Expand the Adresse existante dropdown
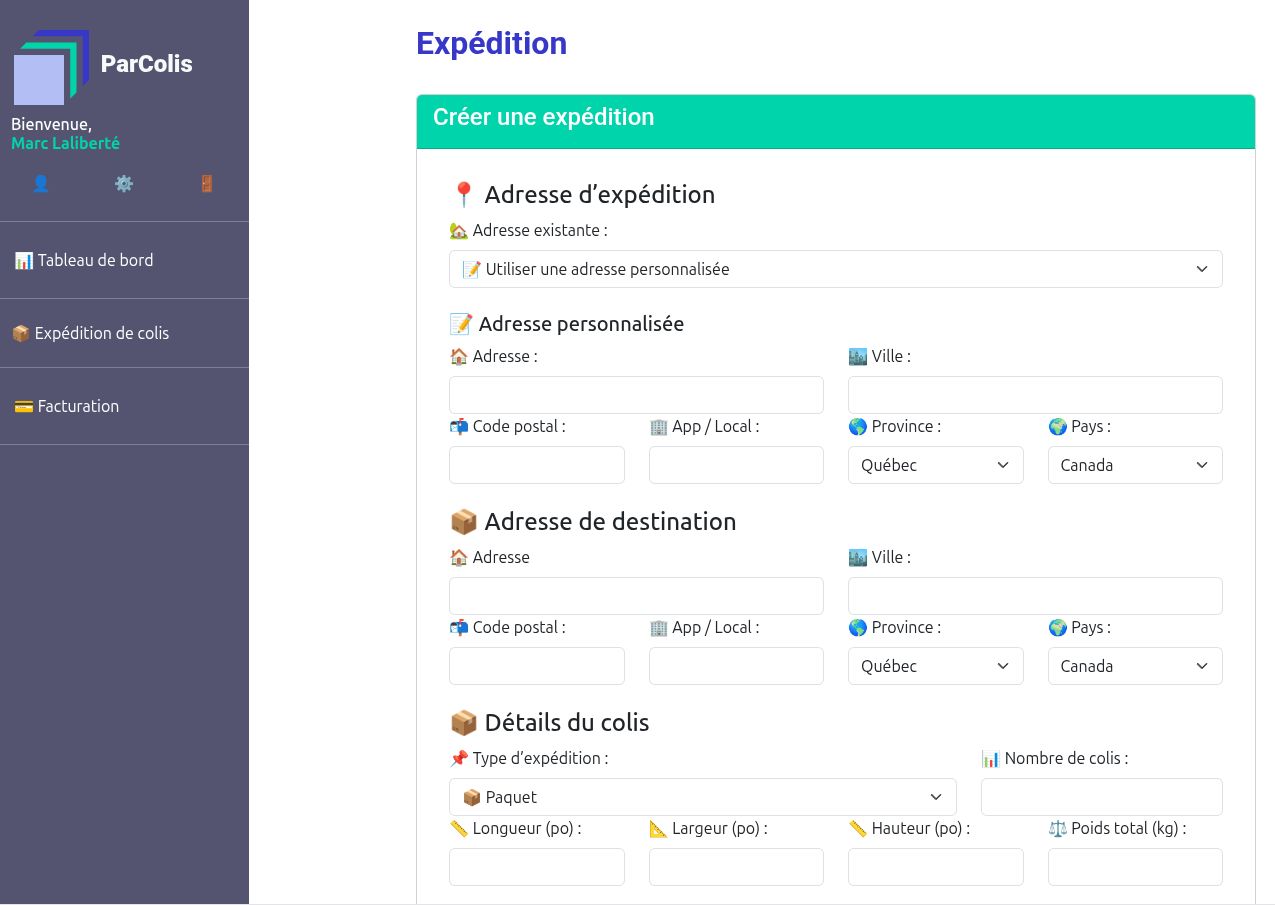 click(x=835, y=269)
